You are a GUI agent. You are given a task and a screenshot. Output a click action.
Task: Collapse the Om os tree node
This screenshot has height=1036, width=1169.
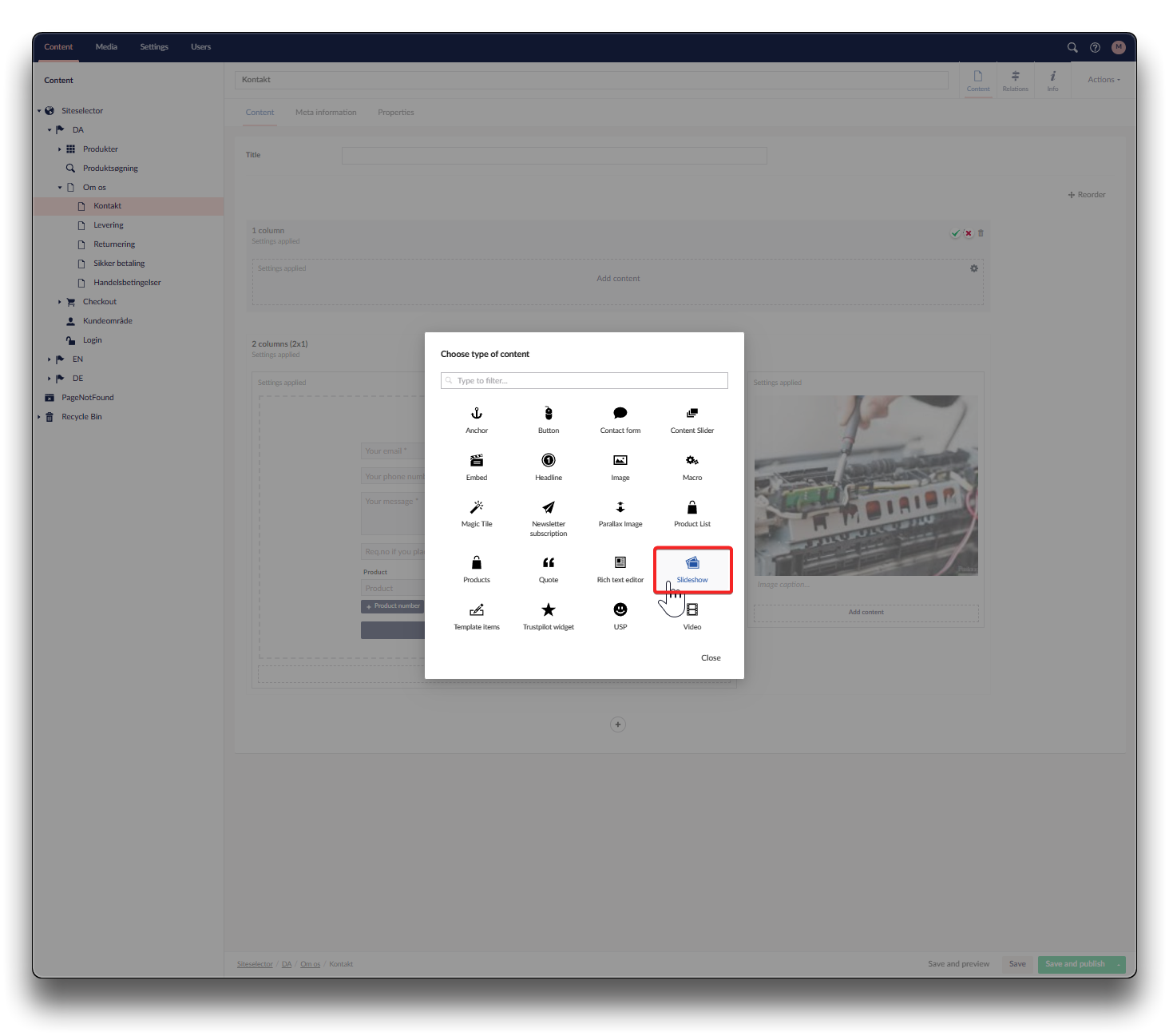(60, 188)
